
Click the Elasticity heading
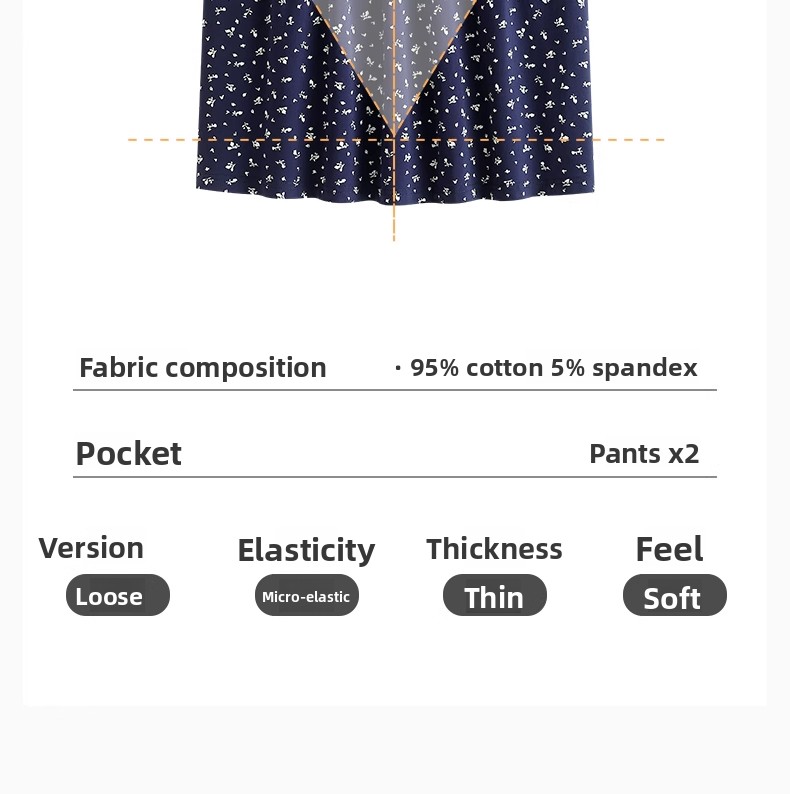click(x=306, y=550)
